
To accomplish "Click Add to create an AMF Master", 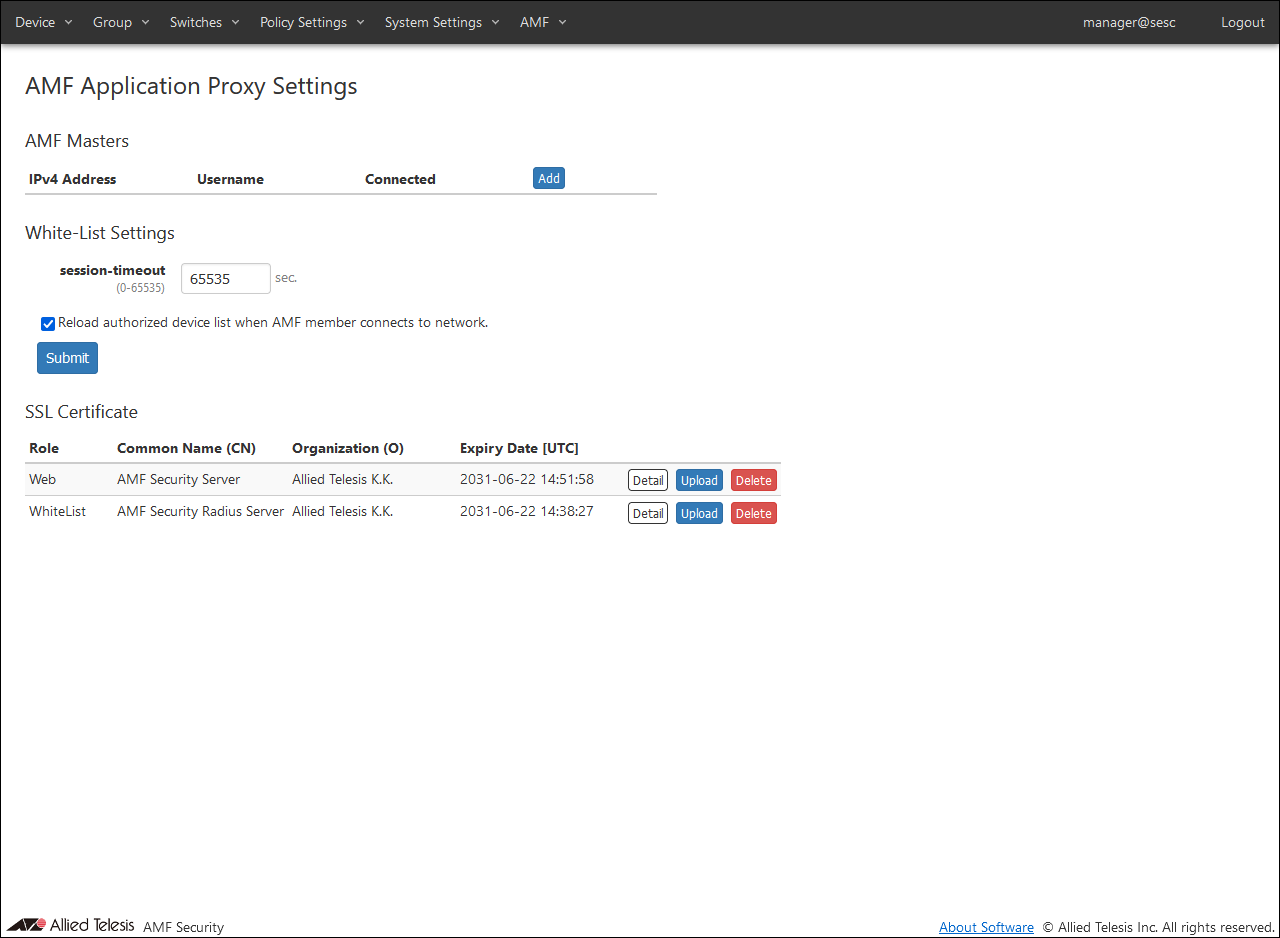I will (x=549, y=178).
